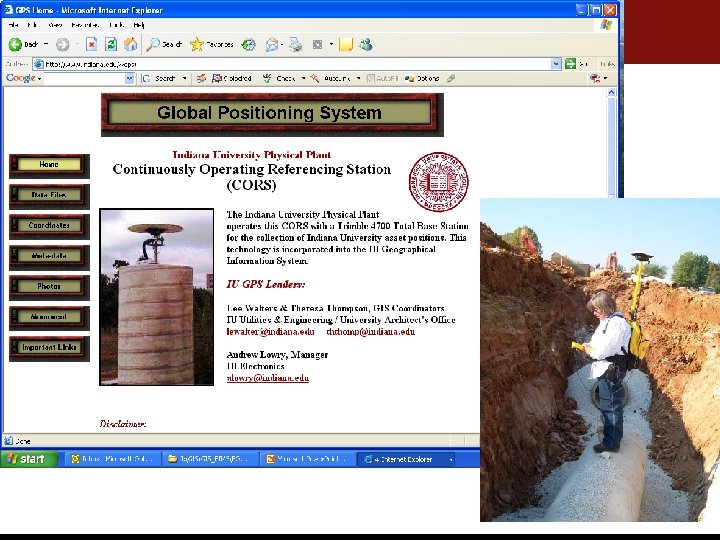720x540 pixels.
Task: Open the File menu
Action: tap(13, 25)
